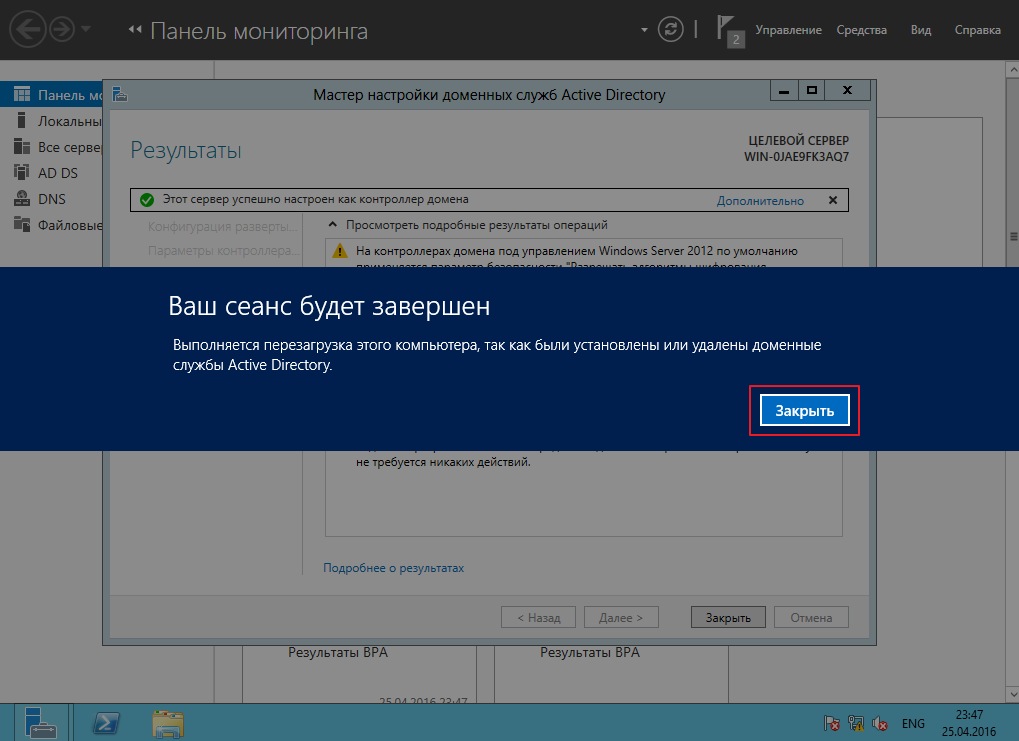Dismiss the success notification with X
The image size is (1019, 741).
click(833, 200)
